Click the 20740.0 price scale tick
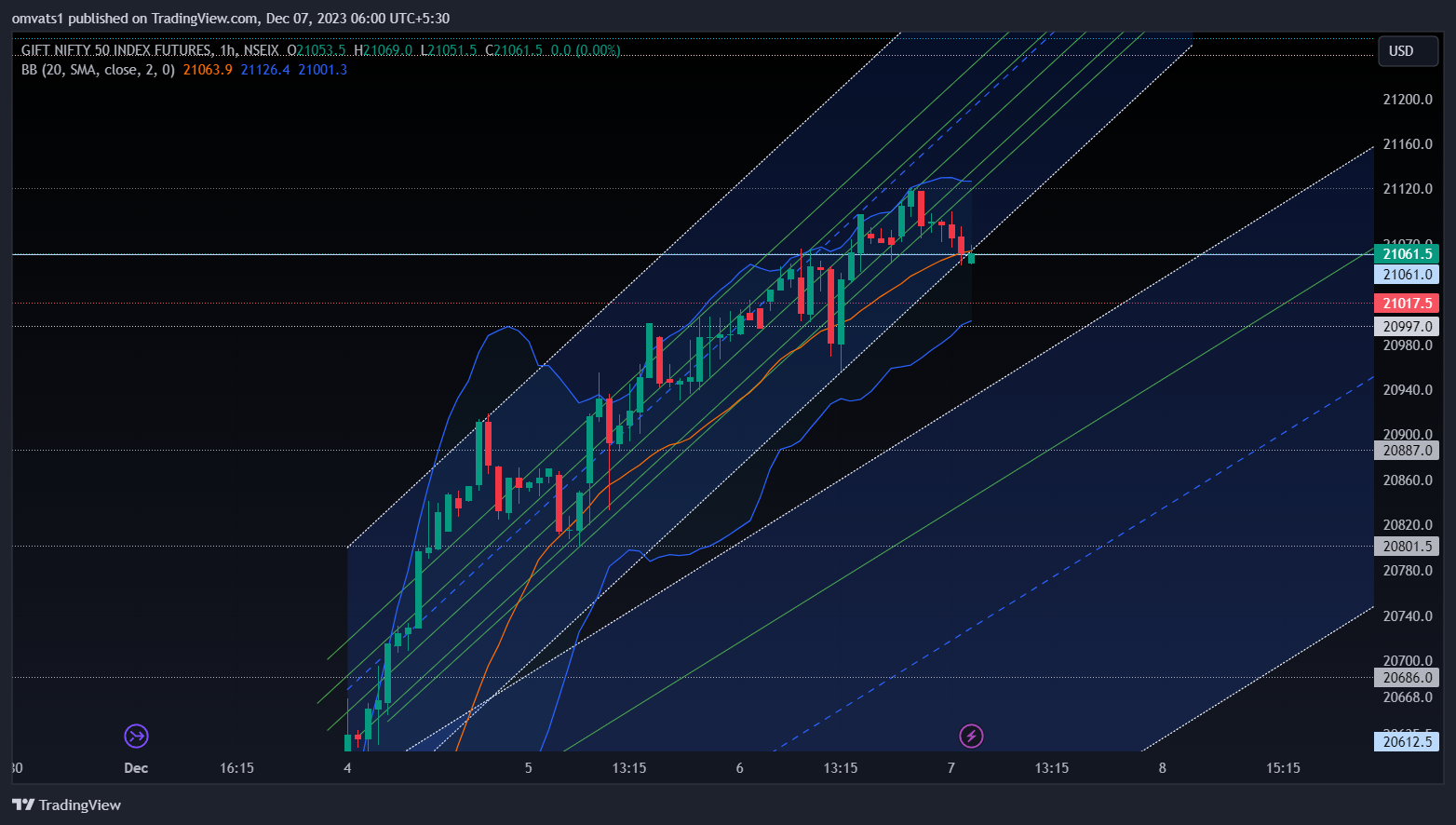 (x=1408, y=616)
